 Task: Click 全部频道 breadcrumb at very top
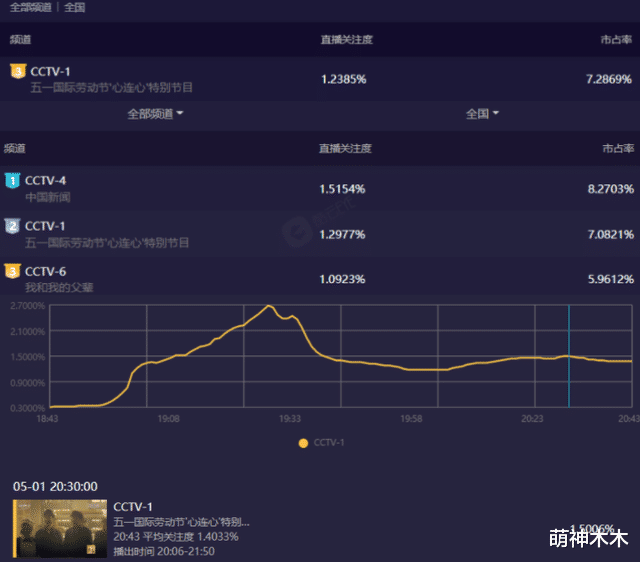coord(31,7)
